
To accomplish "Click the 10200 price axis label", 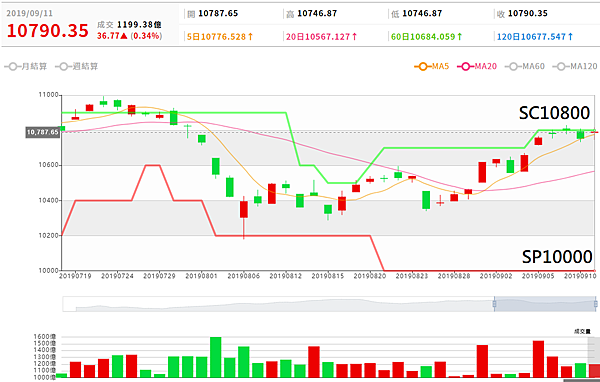I will point(49,236).
